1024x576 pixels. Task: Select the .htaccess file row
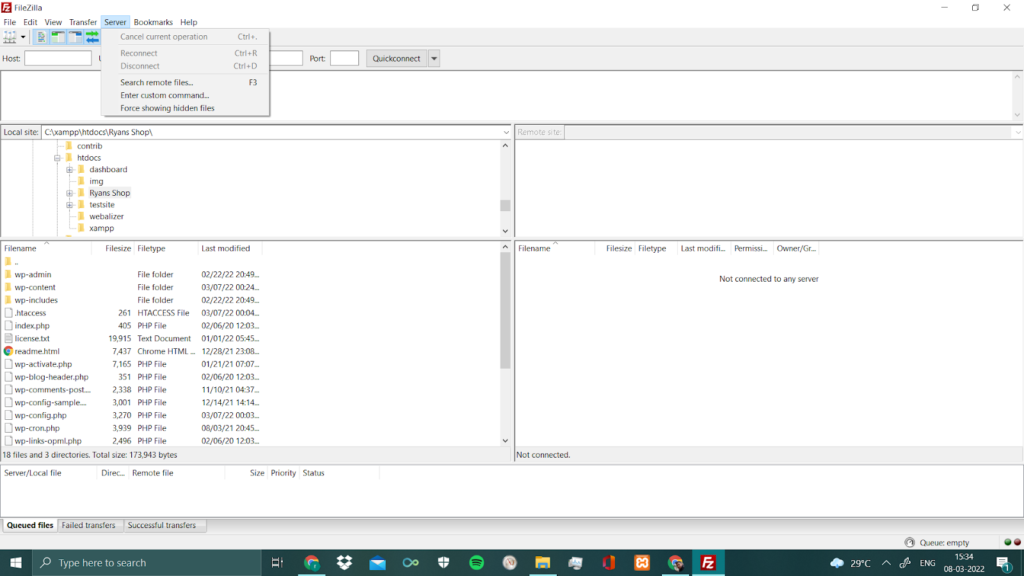132,313
